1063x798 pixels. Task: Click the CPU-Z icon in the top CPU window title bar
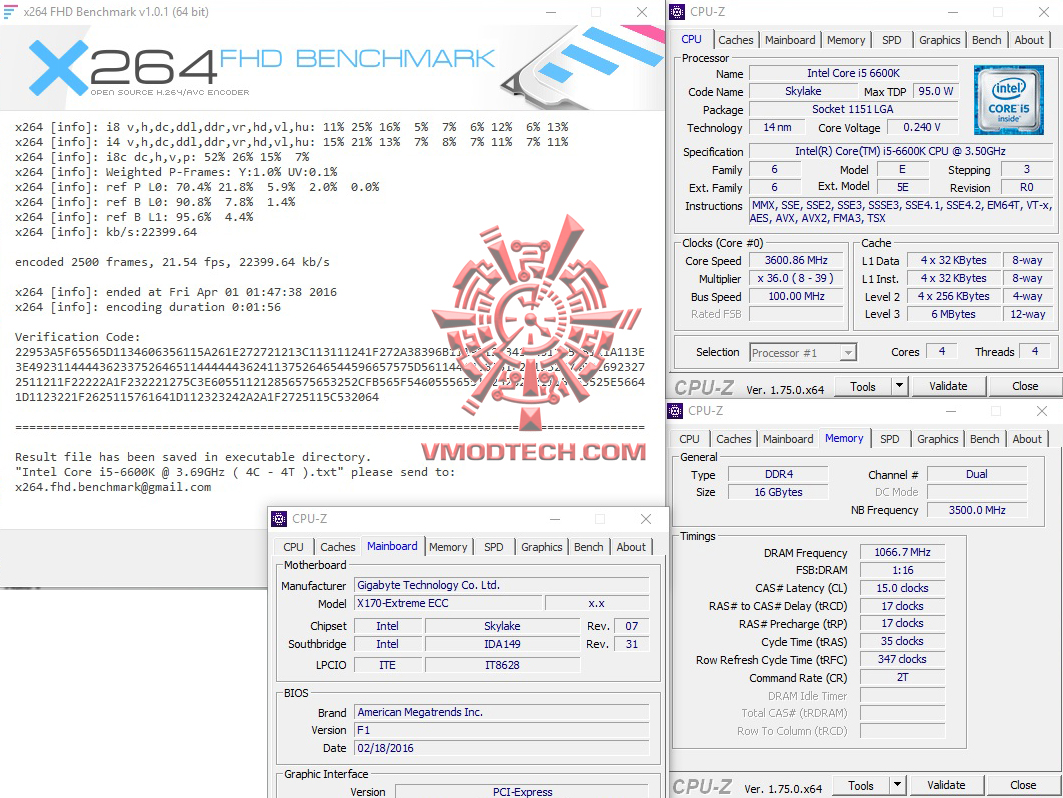677,12
